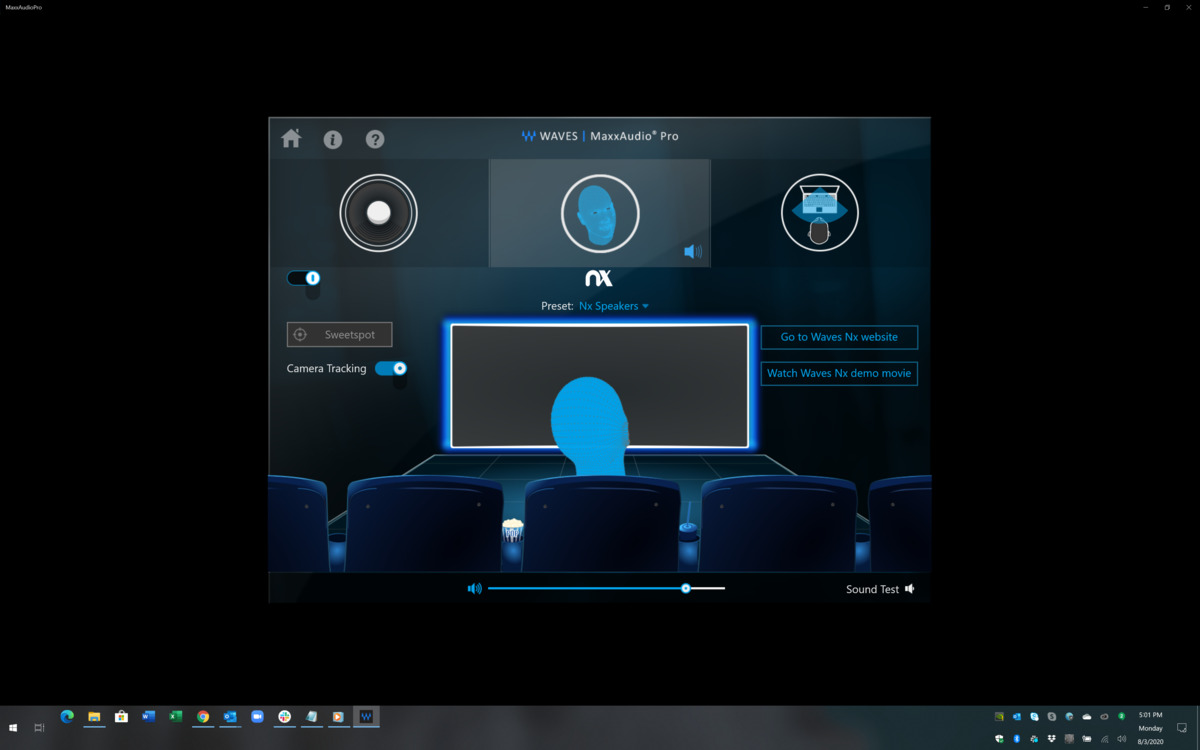Expand the Nx Speakers preset dropdown

[614, 306]
